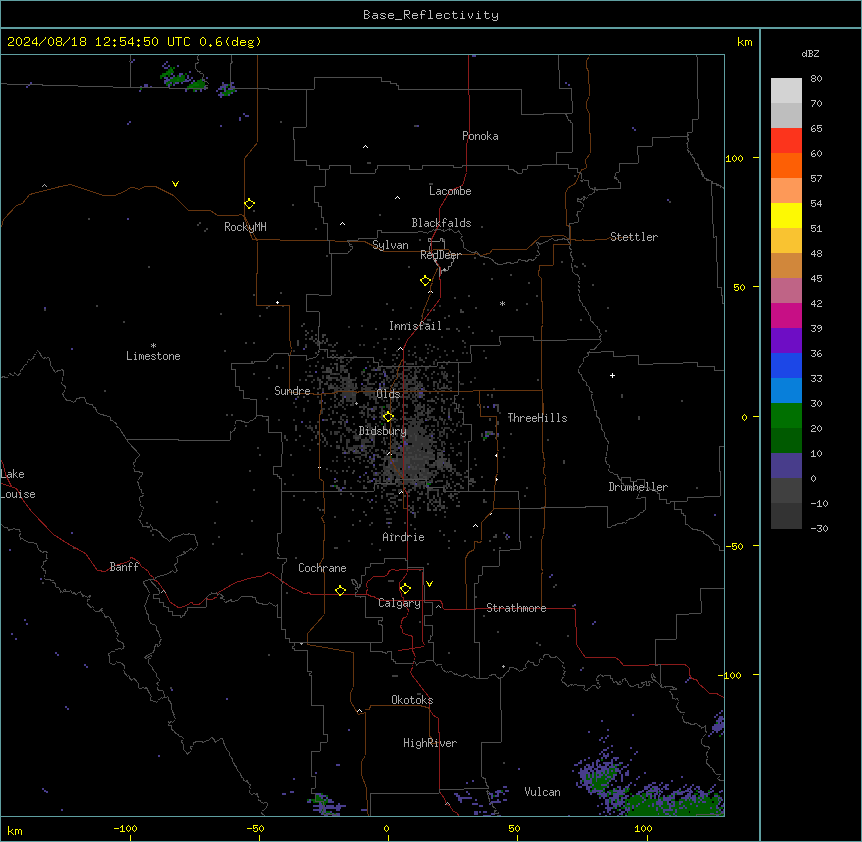Image resolution: width=862 pixels, height=842 pixels.
Task: Click the Sundre label
Action: pos(292,391)
